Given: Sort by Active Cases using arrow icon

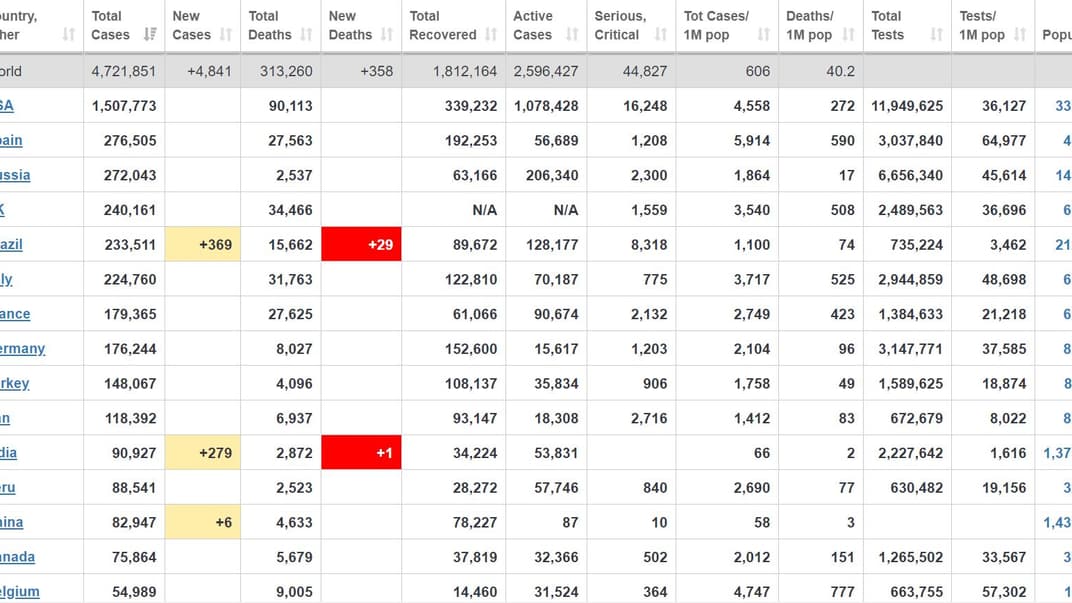Looking at the screenshot, I should click(x=572, y=34).
